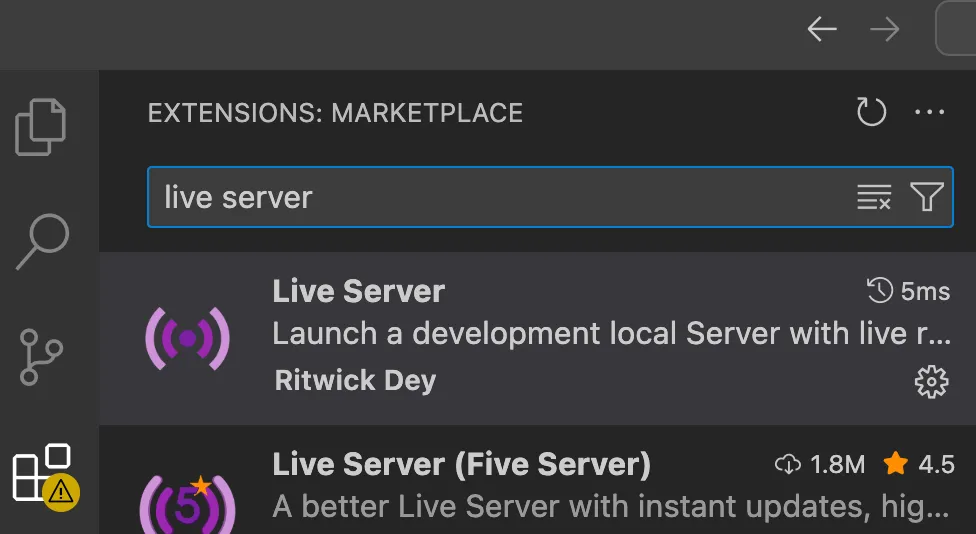Click the Ritwick Dey publisher name

click(x=355, y=380)
